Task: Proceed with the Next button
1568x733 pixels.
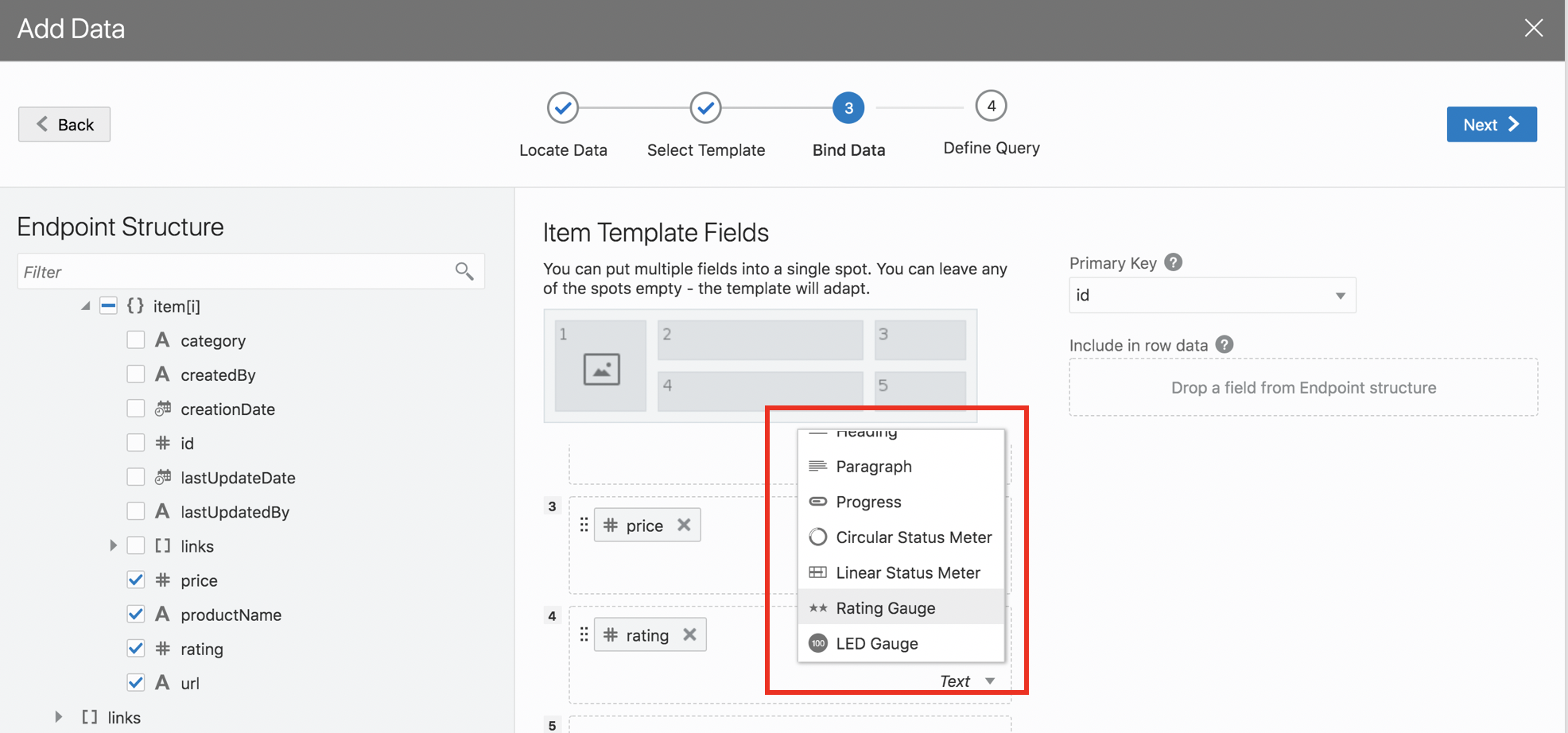Action: [x=1492, y=125]
